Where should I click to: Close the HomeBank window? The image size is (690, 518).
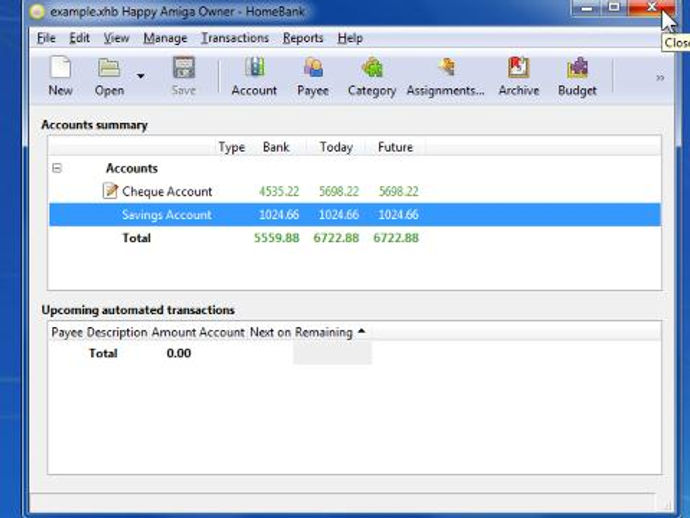(652, 7)
